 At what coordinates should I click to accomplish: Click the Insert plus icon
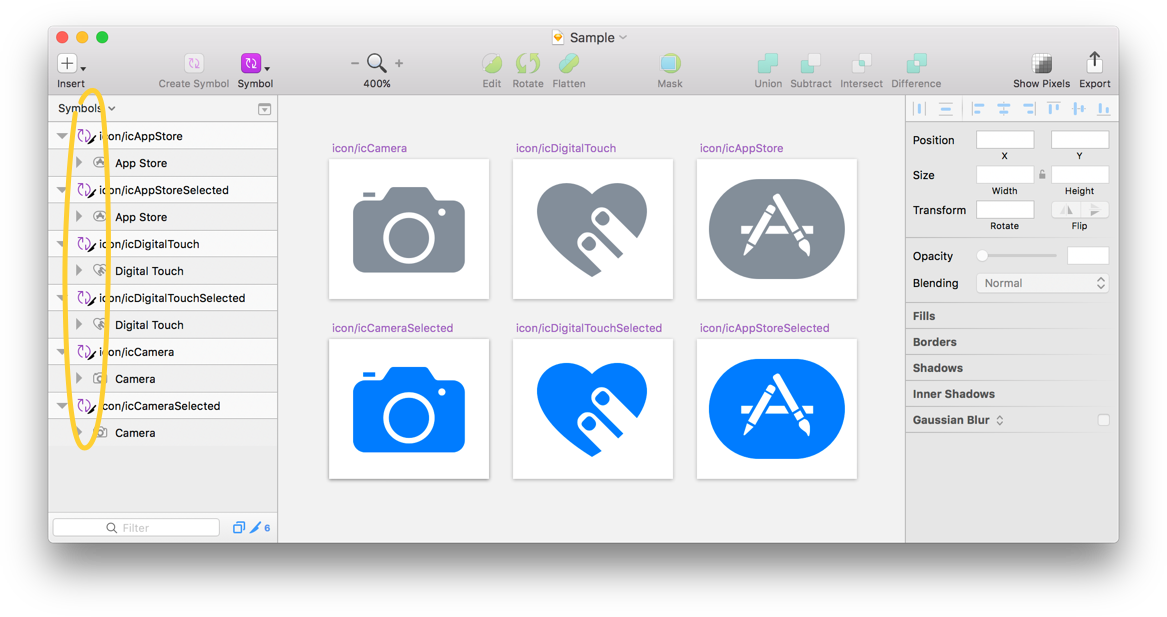pos(67,63)
